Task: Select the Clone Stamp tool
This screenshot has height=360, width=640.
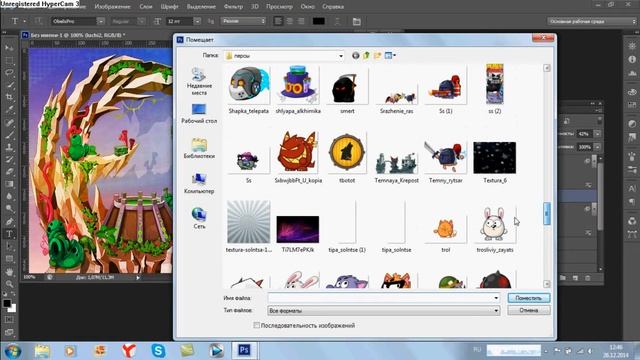Action: coord(9,147)
